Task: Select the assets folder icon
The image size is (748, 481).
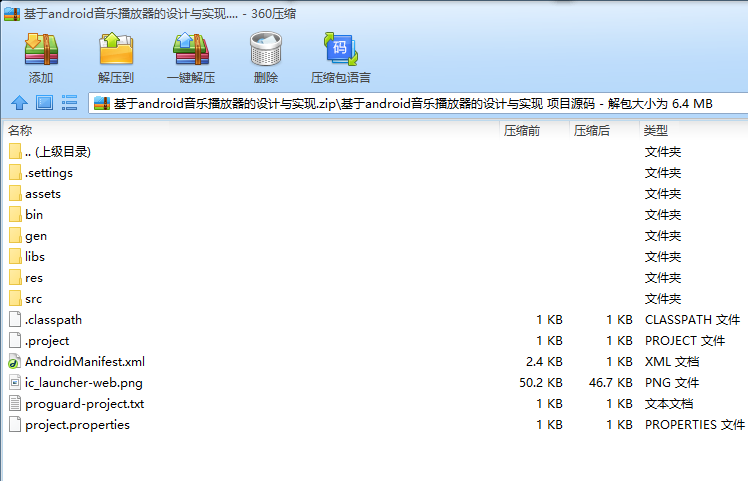Action: (x=15, y=193)
